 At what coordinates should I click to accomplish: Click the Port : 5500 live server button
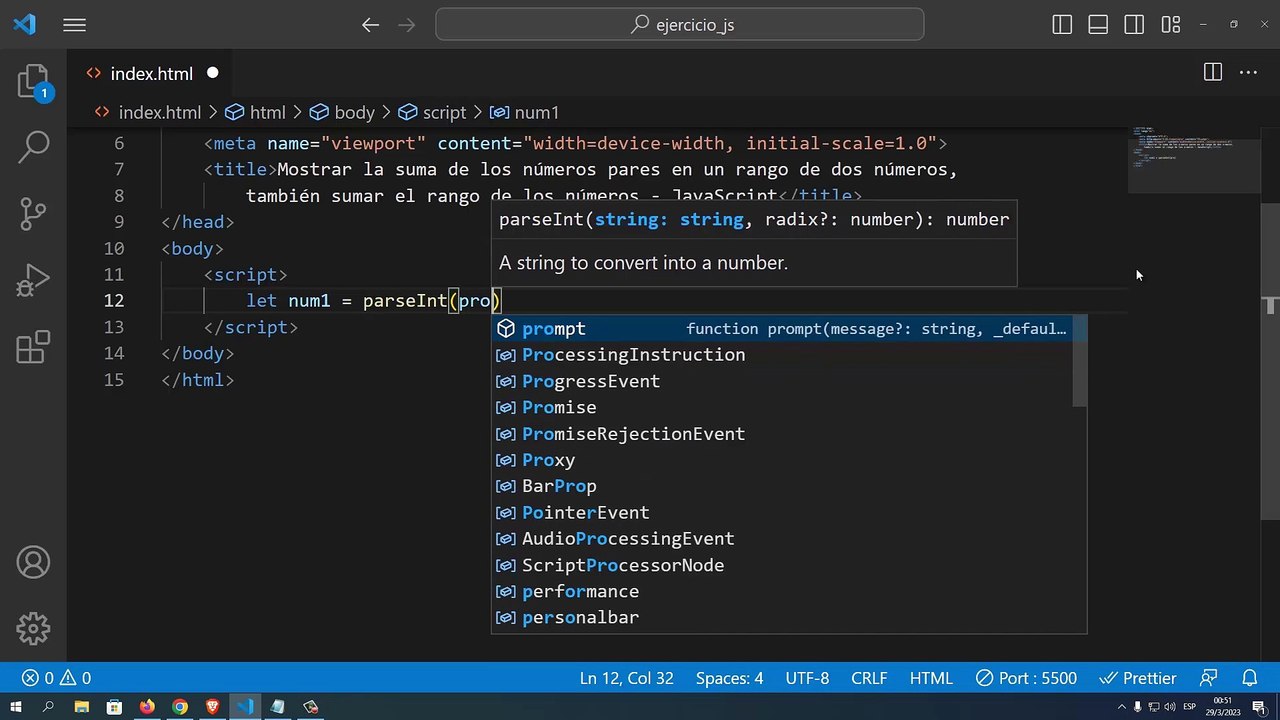click(x=1026, y=678)
